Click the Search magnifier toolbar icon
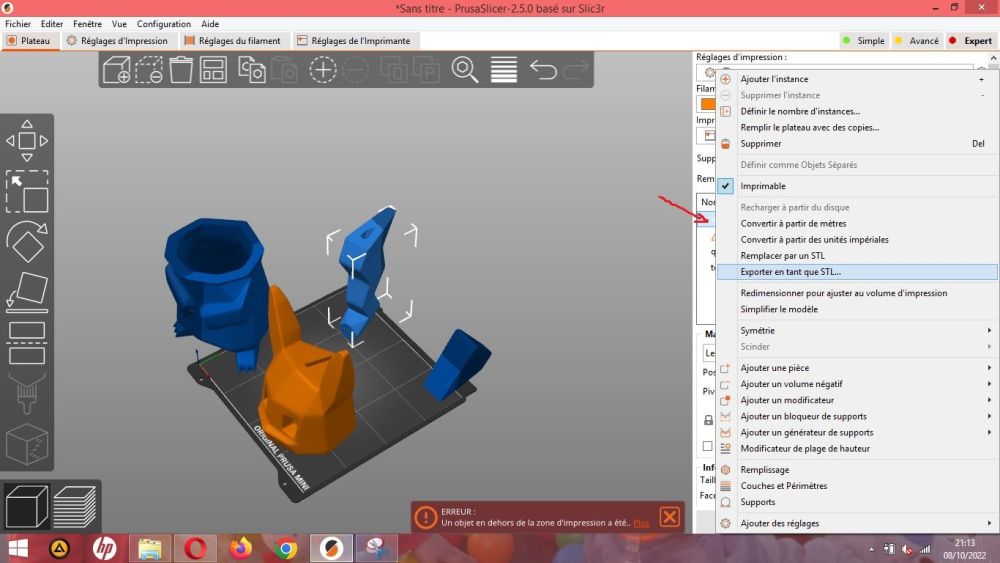Viewport: 1000px width, 563px height. tap(465, 69)
